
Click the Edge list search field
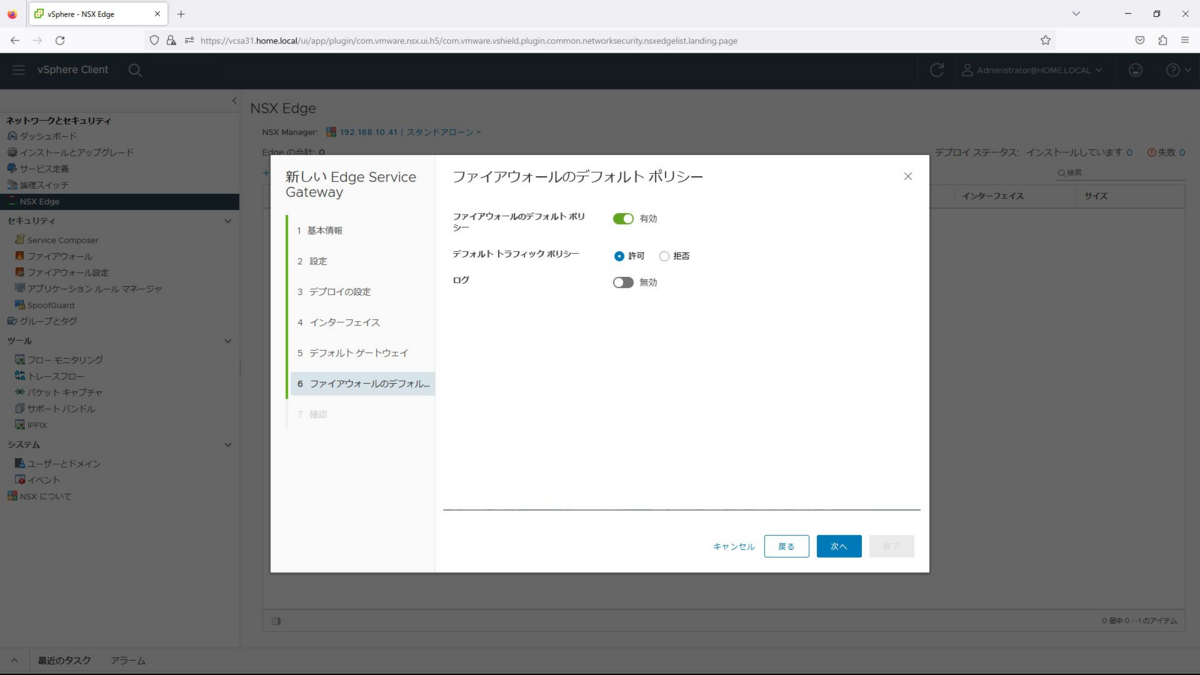coord(1120,173)
